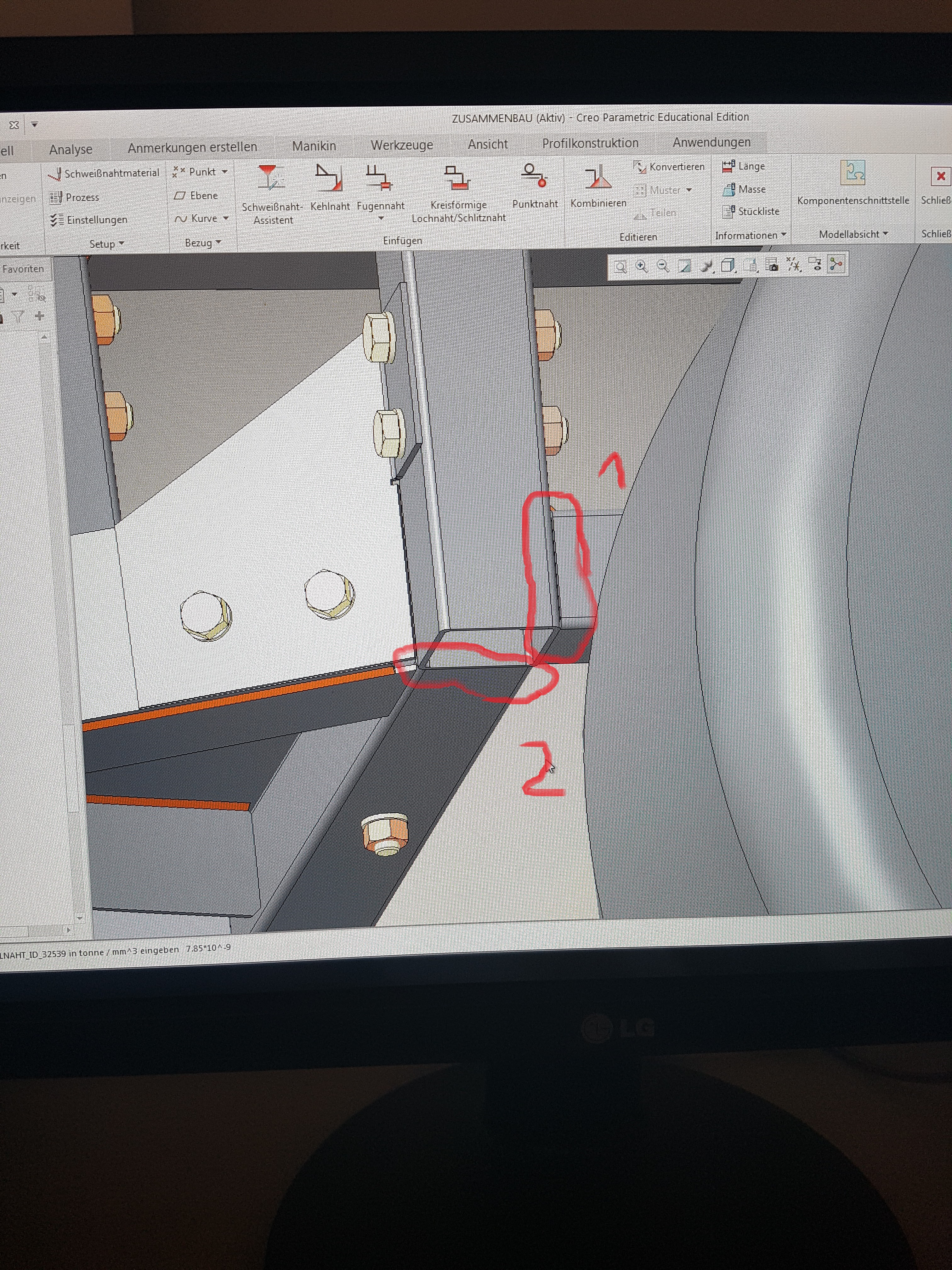Click Schweißnahtmaterial setup option
This screenshot has height=1270, width=952.
[x=105, y=173]
